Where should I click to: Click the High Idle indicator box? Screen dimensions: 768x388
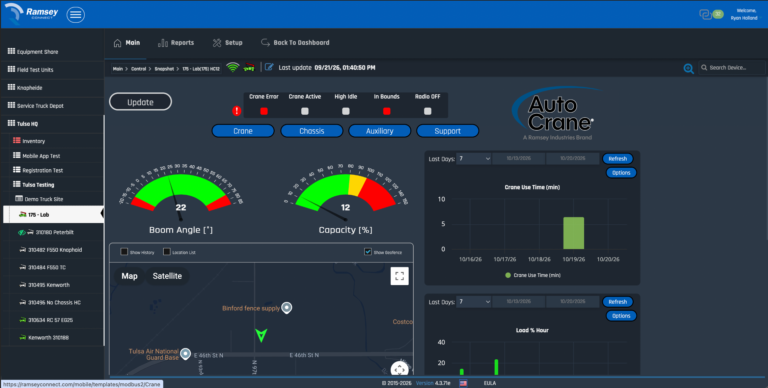click(x=346, y=111)
